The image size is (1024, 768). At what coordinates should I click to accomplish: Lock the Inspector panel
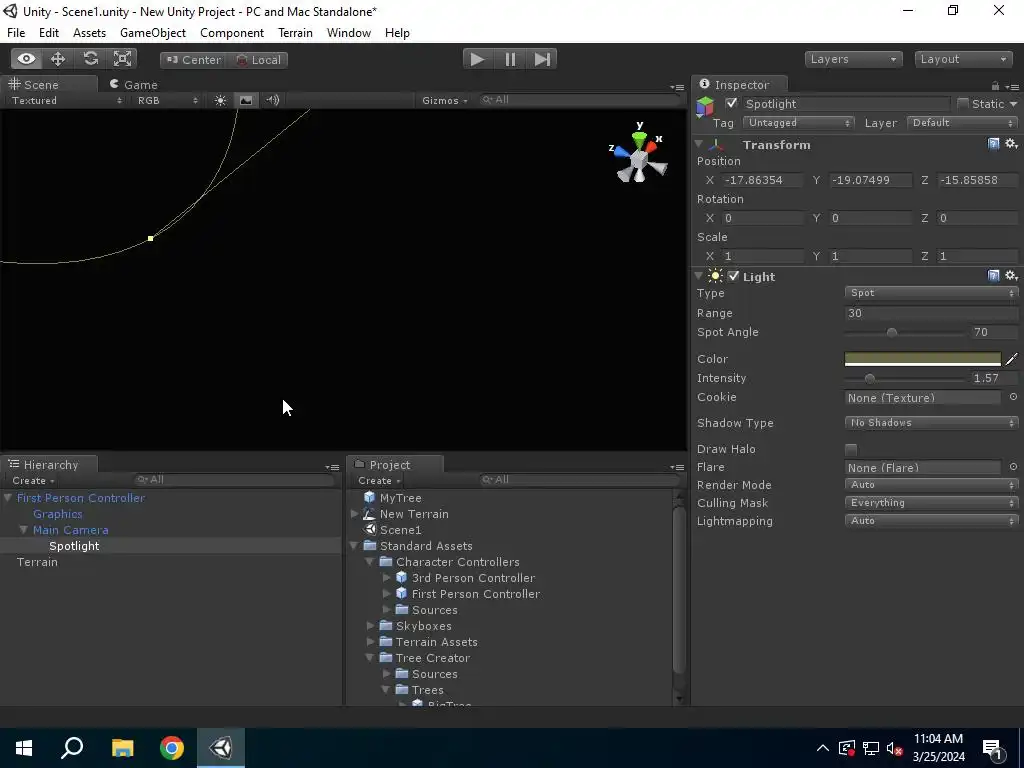(995, 86)
